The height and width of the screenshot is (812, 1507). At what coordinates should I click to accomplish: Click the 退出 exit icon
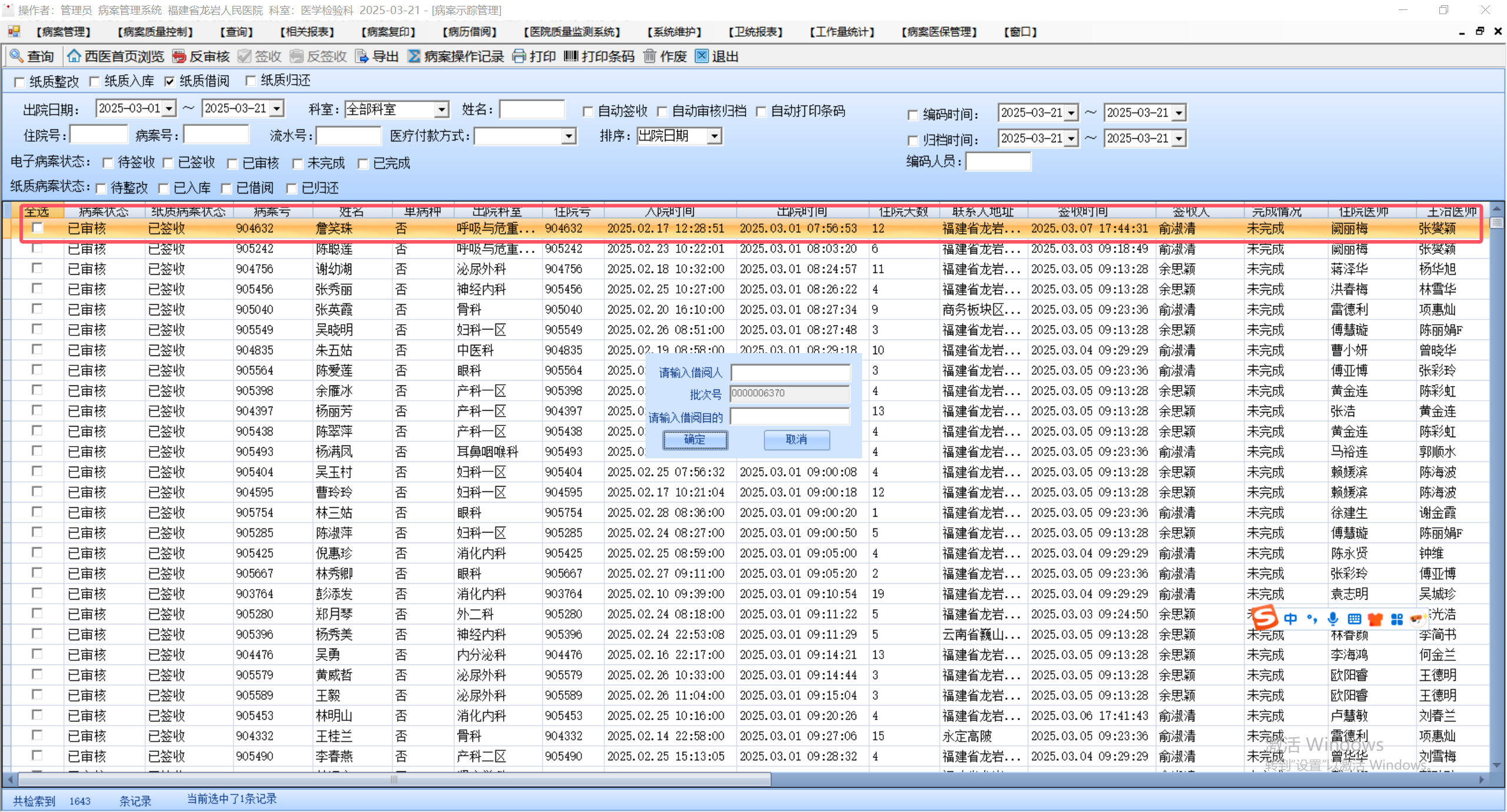pos(701,56)
